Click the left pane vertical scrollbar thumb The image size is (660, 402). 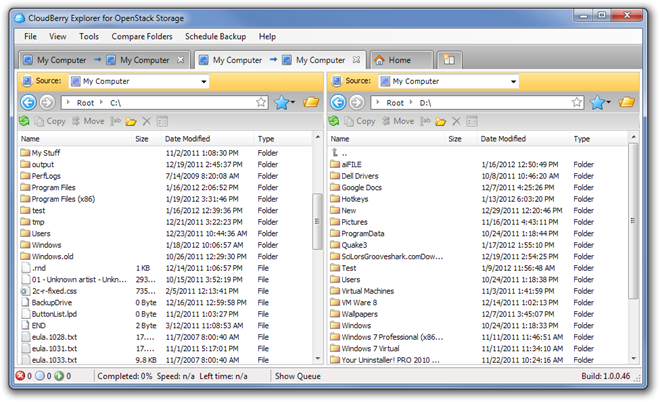point(317,221)
